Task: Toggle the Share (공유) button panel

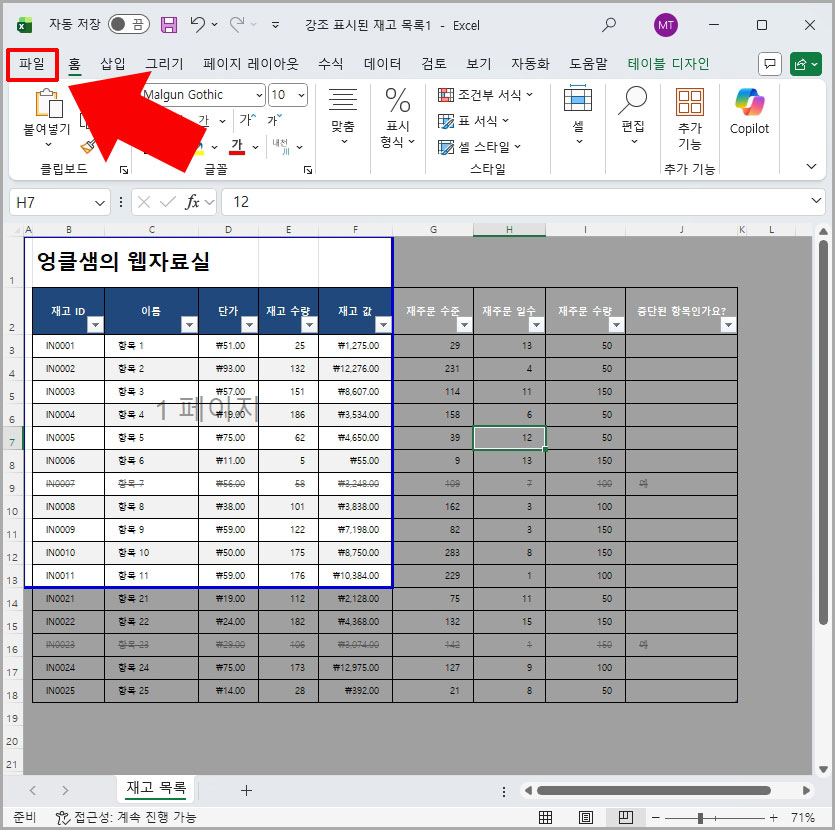Action: click(x=806, y=63)
